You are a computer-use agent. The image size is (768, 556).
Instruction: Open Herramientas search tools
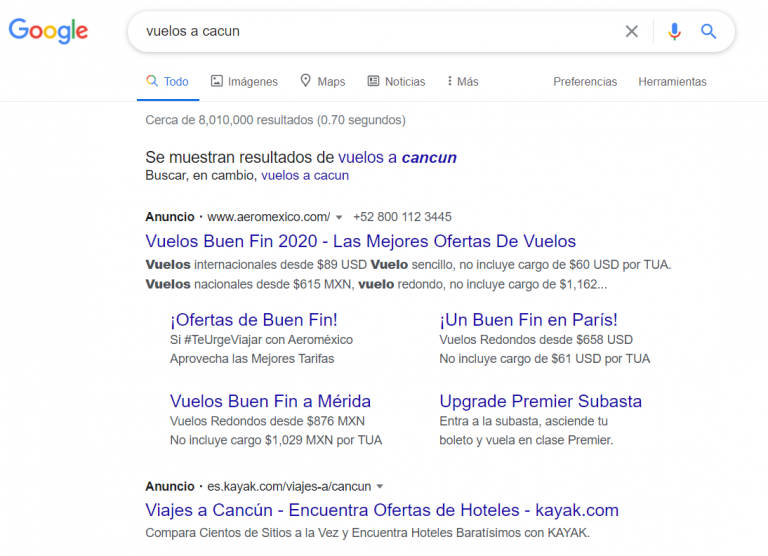tap(672, 82)
